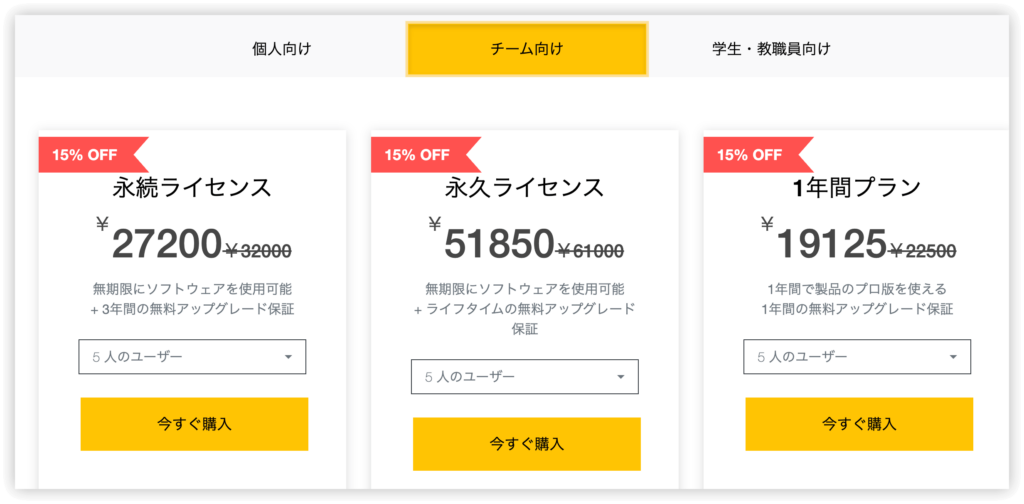The image size is (1024, 504).
Task: Click the 永久ライセンス heading
Action: 525,187
